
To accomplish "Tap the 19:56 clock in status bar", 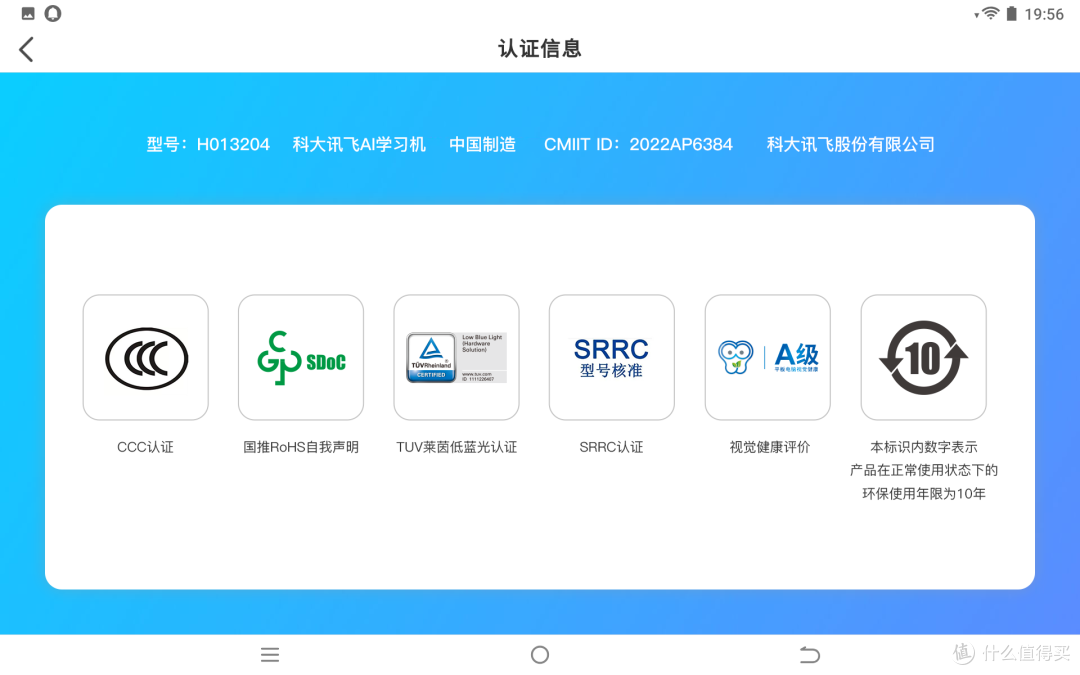I will coord(1044,14).
